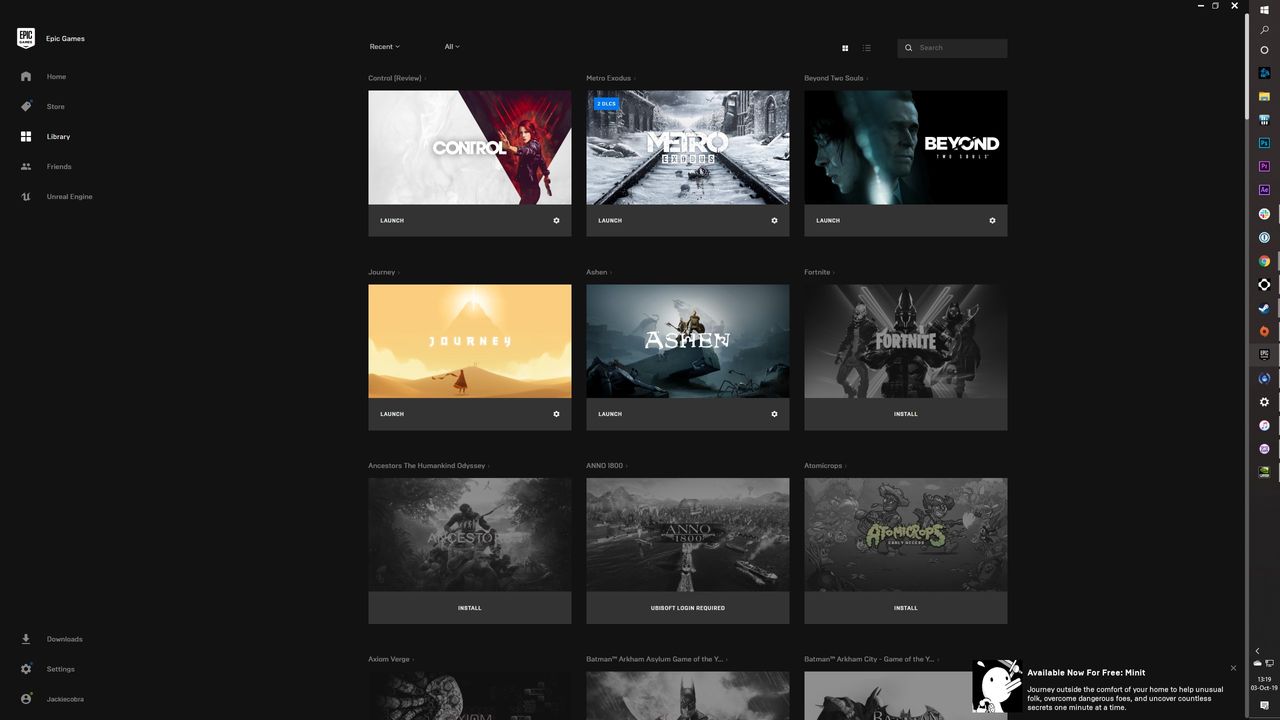1280x720 pixels.
Task: Show hidden system tray icons
Action: (1257, 651)
